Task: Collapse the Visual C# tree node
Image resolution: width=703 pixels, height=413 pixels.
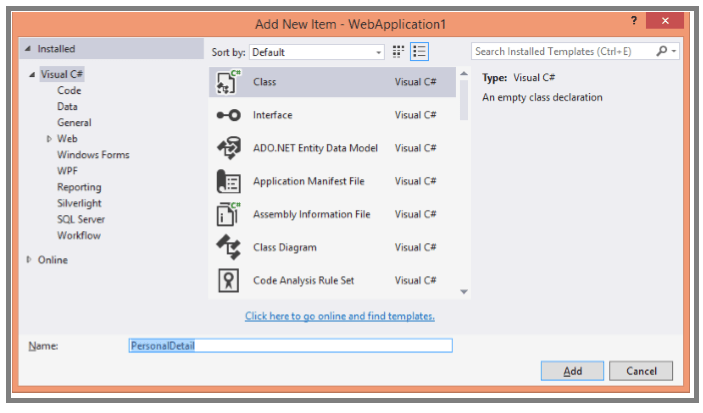Action: click(32, 74)
